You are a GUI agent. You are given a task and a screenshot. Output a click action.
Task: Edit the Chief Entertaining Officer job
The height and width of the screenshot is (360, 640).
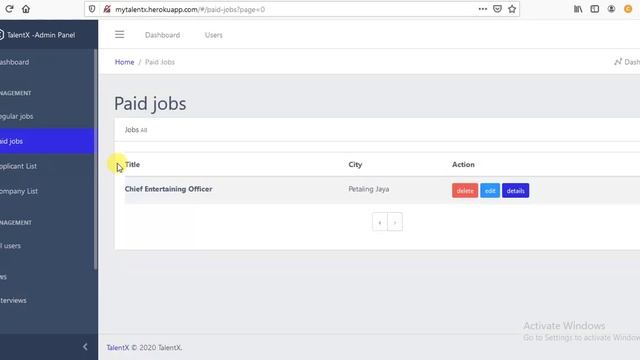point(490,191)
